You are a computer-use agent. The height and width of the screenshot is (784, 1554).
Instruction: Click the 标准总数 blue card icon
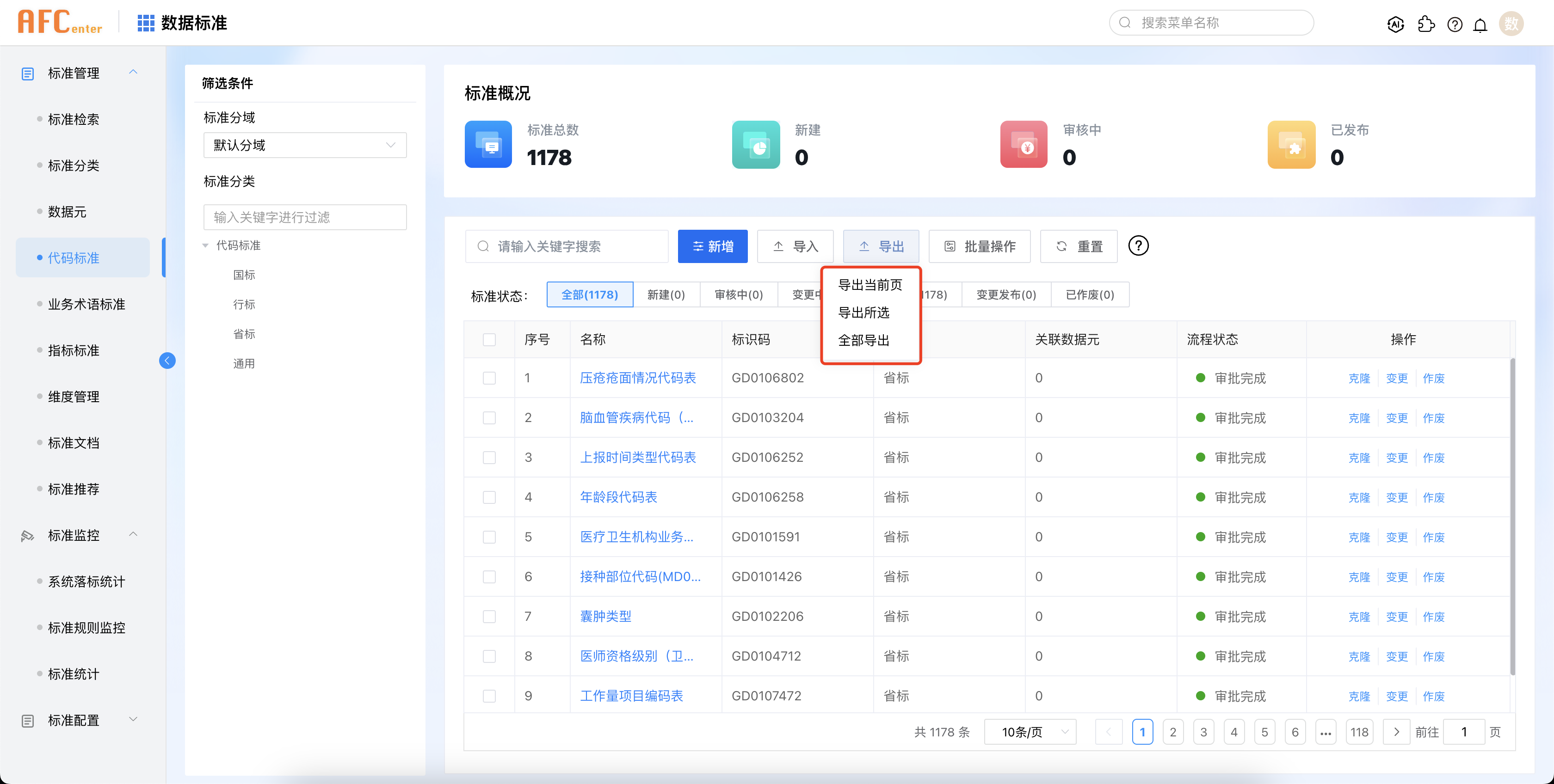[488, 144]
